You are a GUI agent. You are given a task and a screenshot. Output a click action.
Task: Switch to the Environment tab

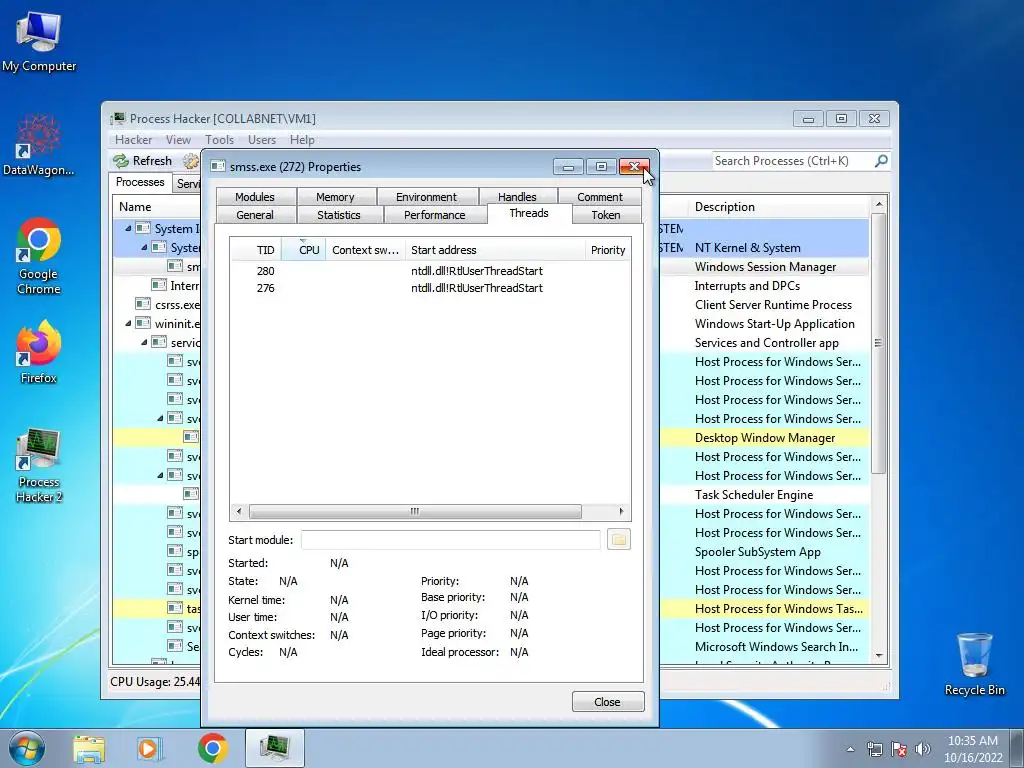[426, 197]
